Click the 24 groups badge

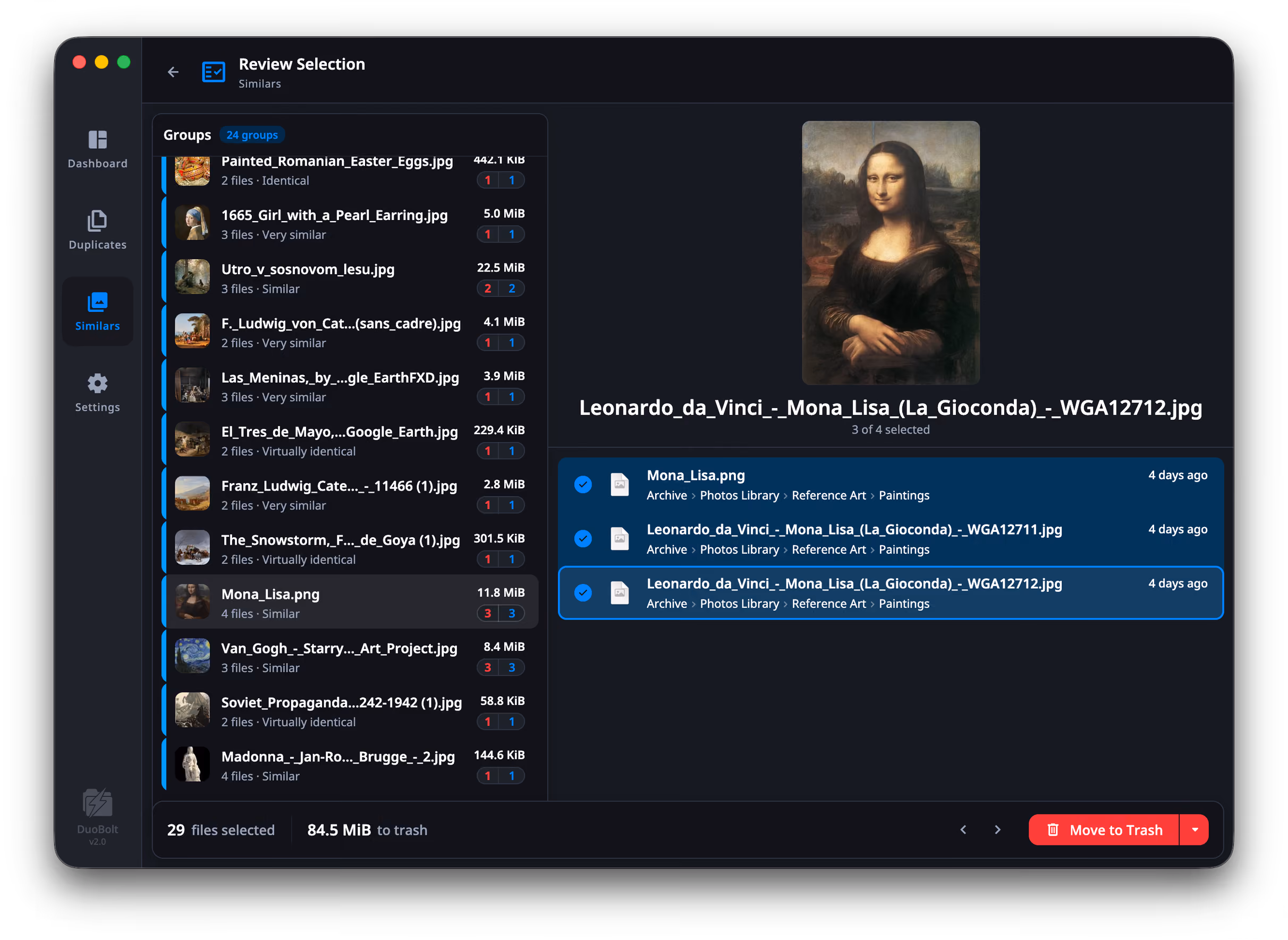click(x=252, y=135)
